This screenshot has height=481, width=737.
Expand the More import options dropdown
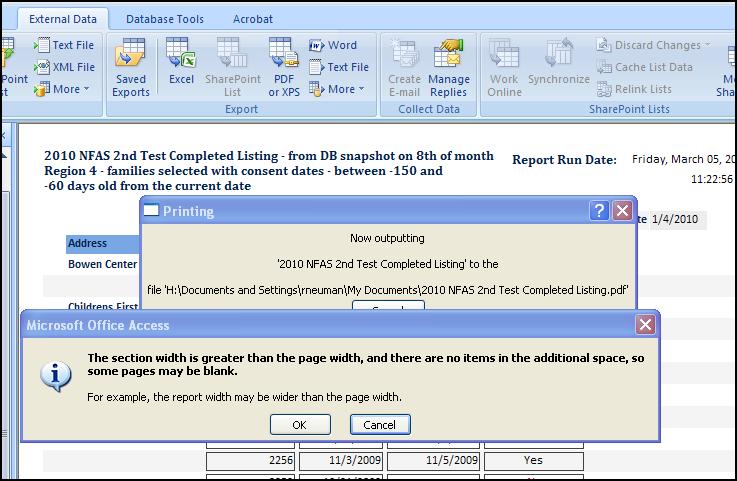(62, 89)
